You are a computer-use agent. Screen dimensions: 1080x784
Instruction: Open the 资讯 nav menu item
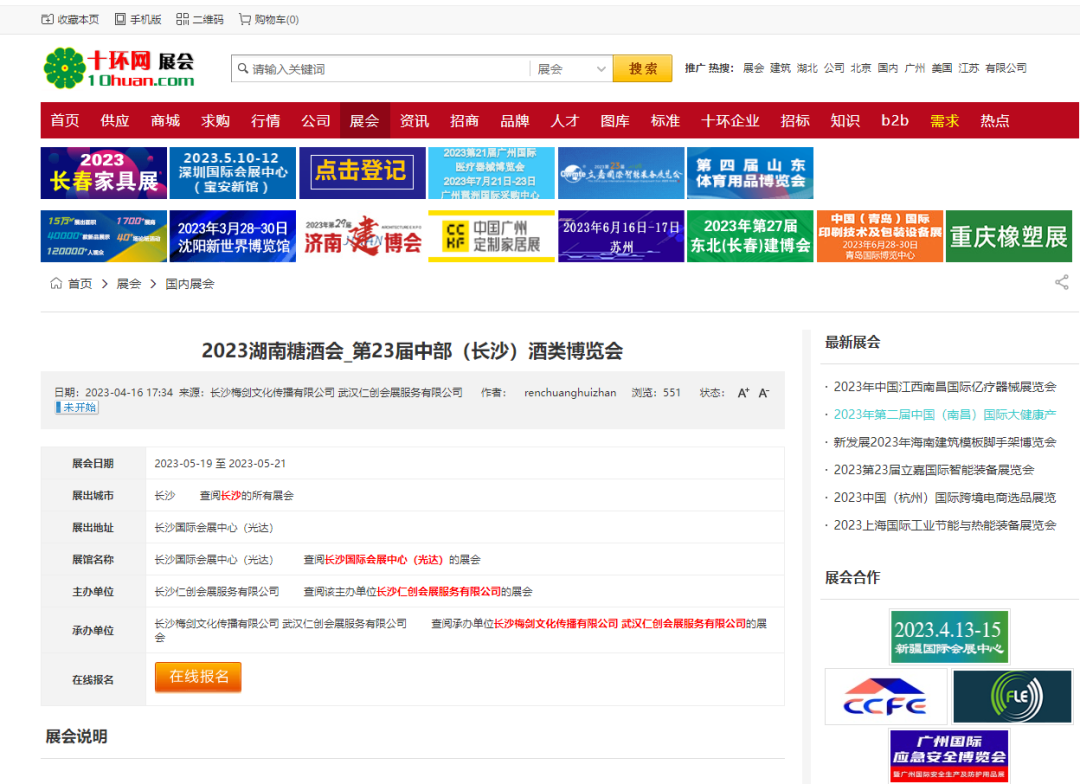coord(415,121)
